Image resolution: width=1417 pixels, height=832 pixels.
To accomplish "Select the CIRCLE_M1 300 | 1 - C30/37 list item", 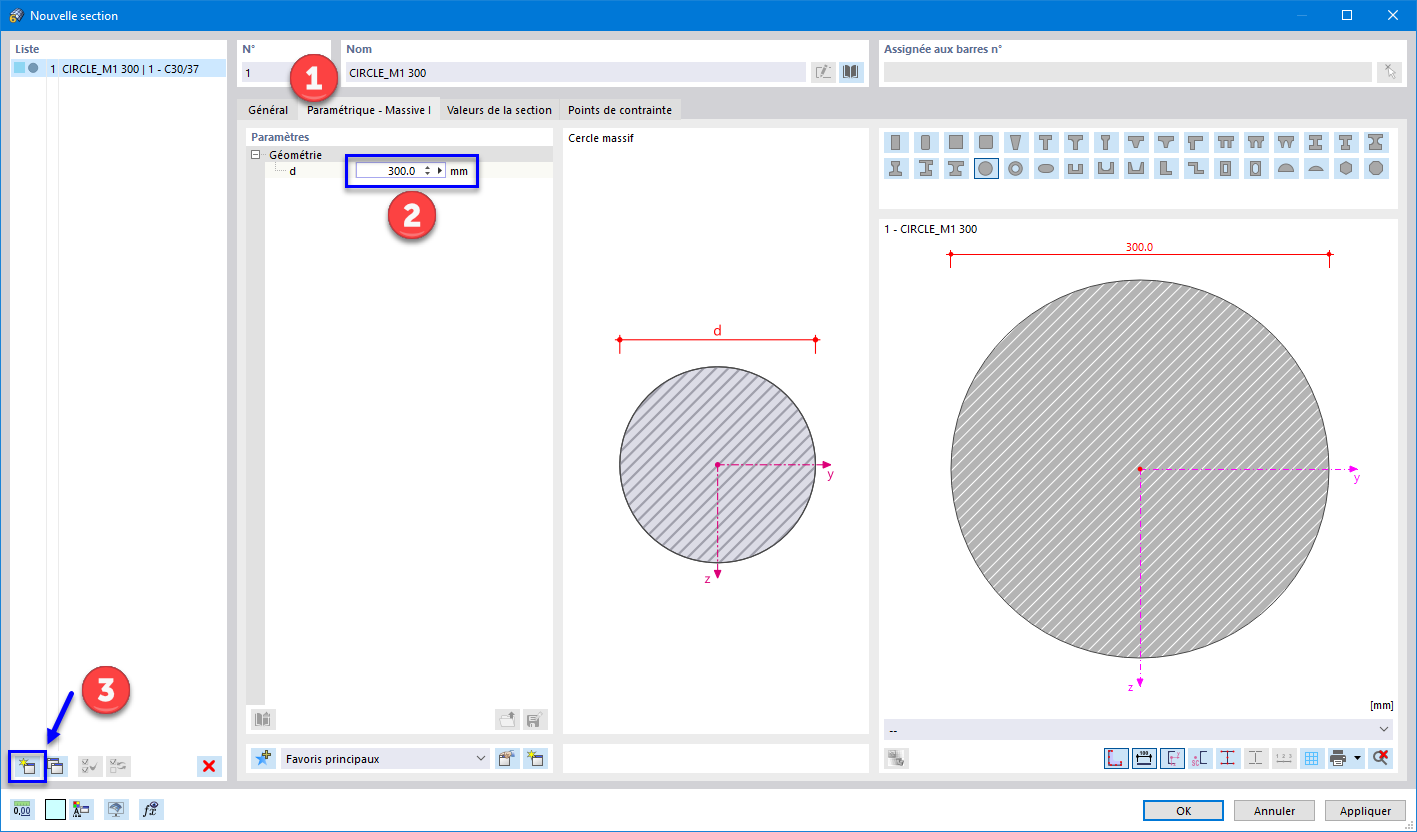I will point(119,69).
